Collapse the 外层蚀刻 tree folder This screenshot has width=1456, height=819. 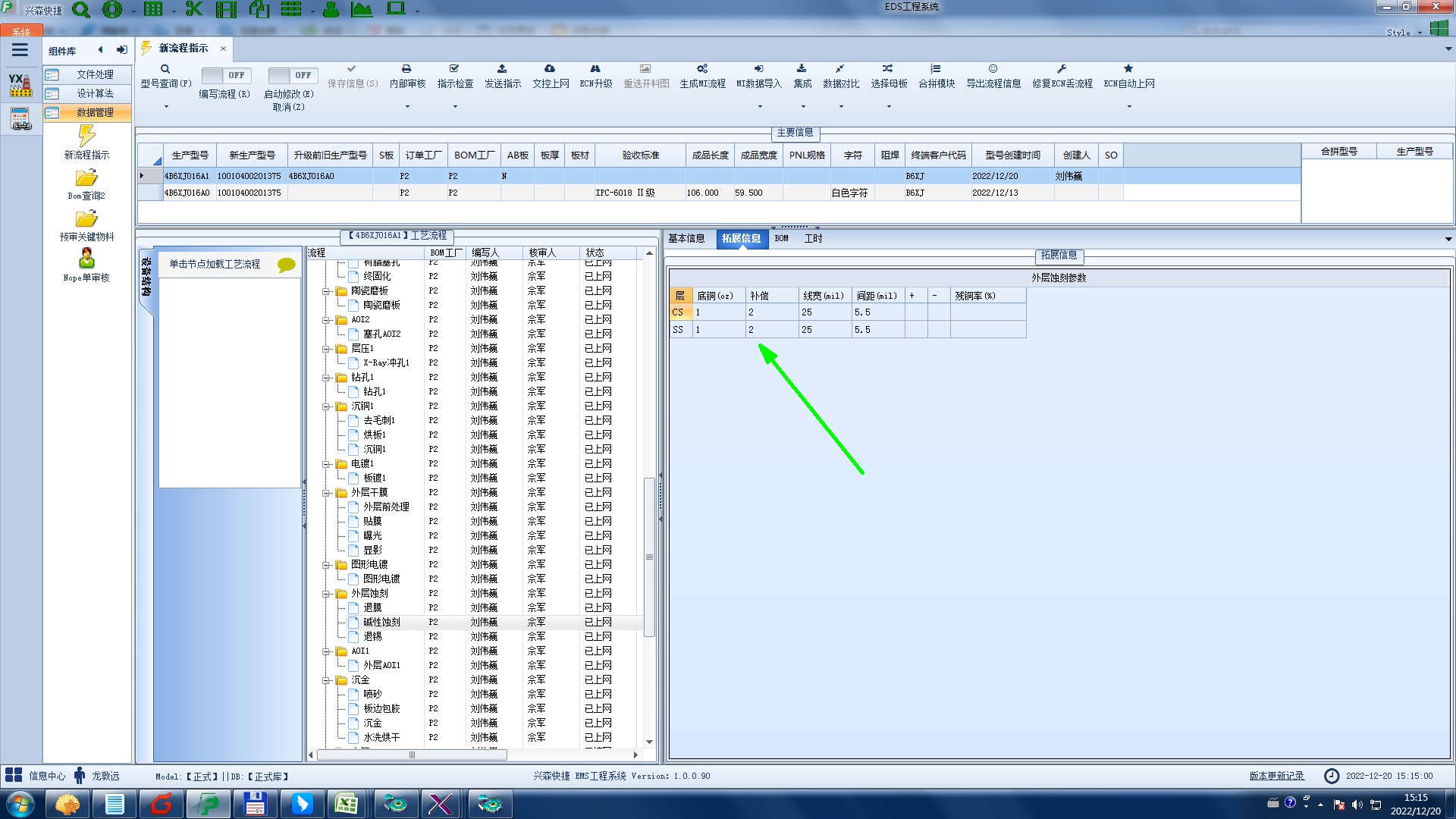tap(326, 594)
